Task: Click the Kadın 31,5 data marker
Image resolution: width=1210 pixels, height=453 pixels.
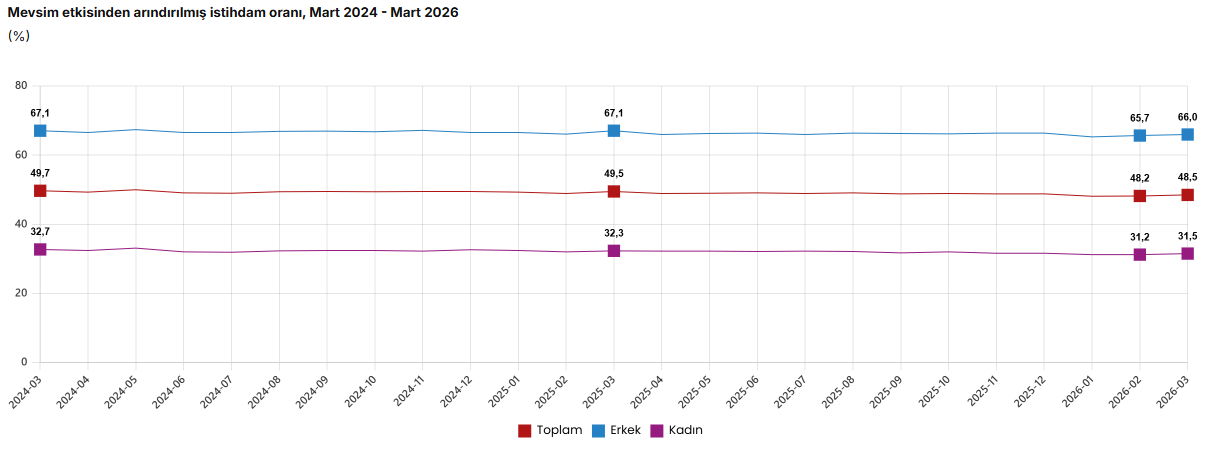Action: [x=1187, y=254]
